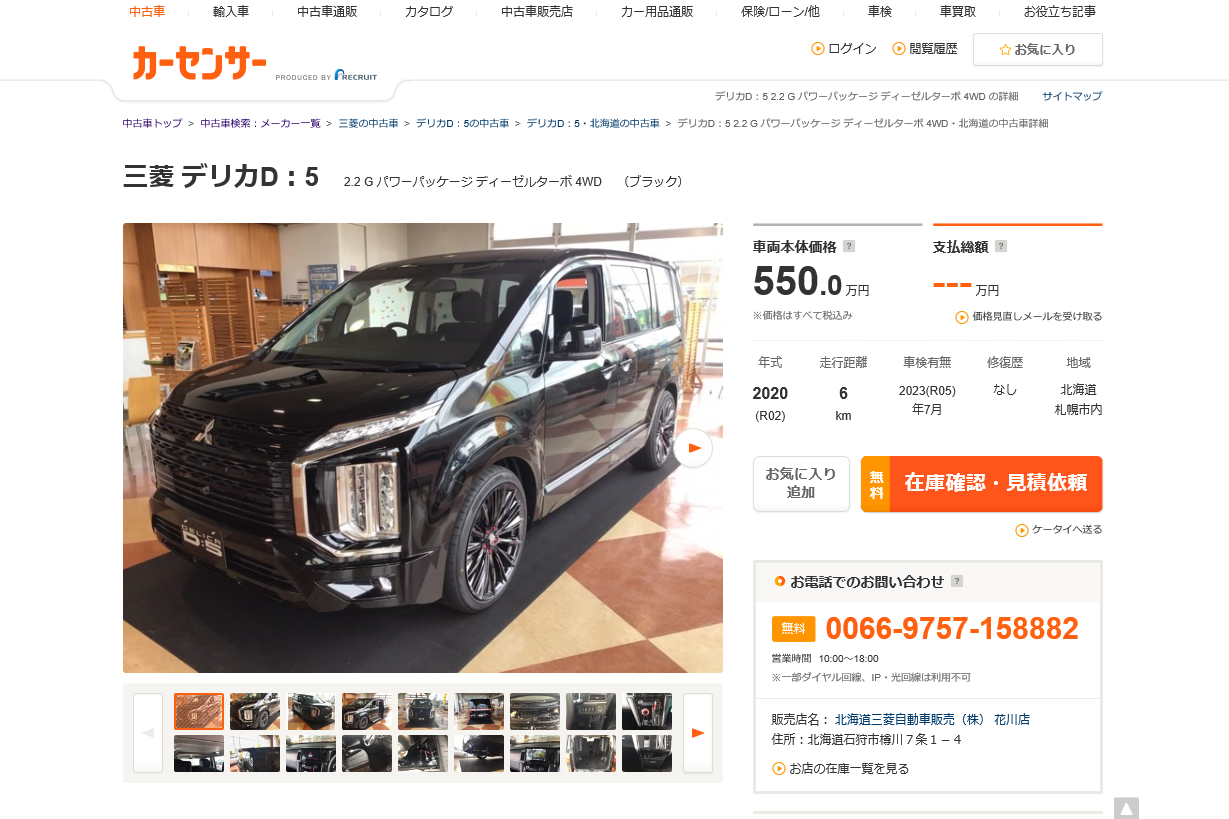Viewport: 1229px width, 819px height.
Task: Click help icon next to 車両本体価格
Action: 849,246
